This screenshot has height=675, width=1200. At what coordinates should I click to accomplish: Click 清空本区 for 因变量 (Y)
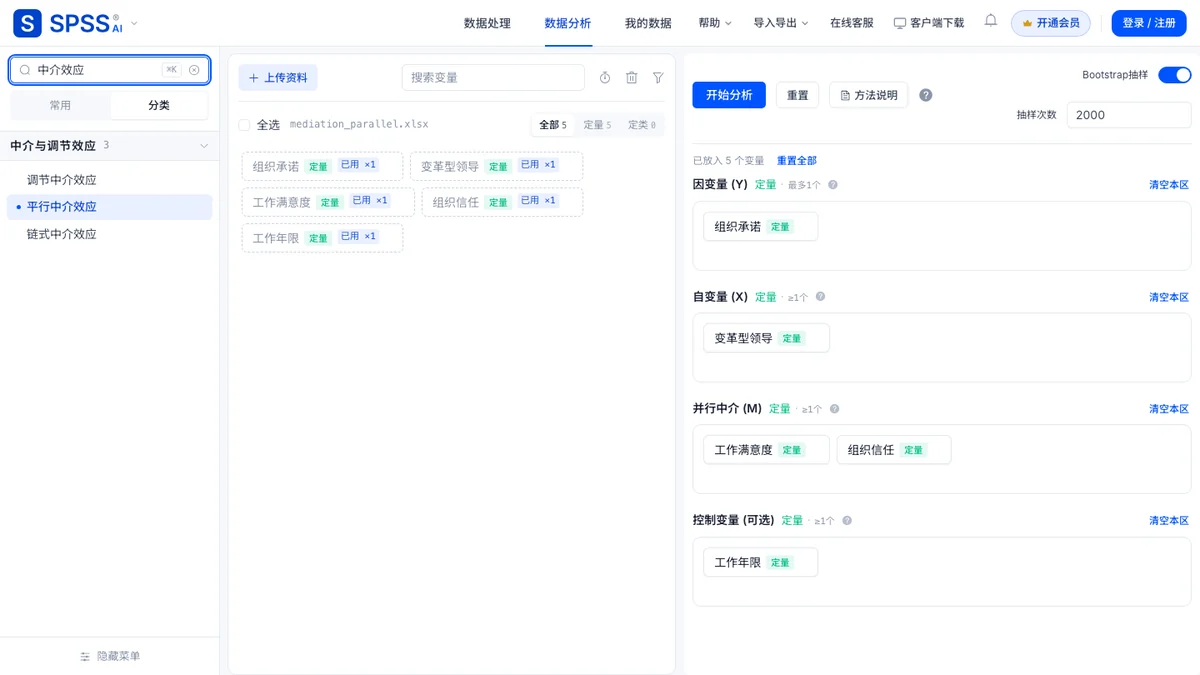pyautogui.click(x=1169, y=185)
